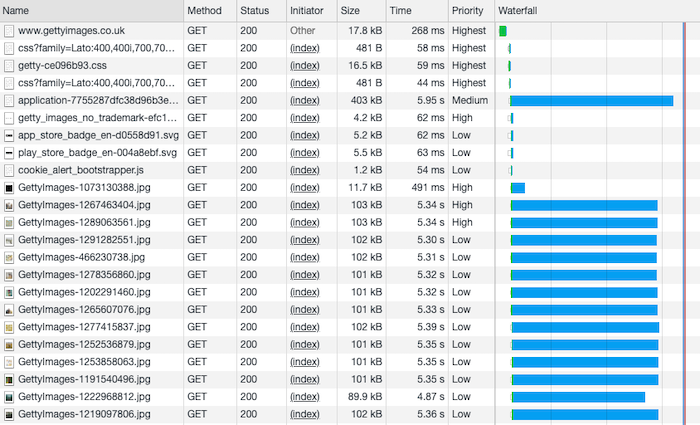Sort by the Size column header
Screen dimensions: 700x425
click(350, 10)
